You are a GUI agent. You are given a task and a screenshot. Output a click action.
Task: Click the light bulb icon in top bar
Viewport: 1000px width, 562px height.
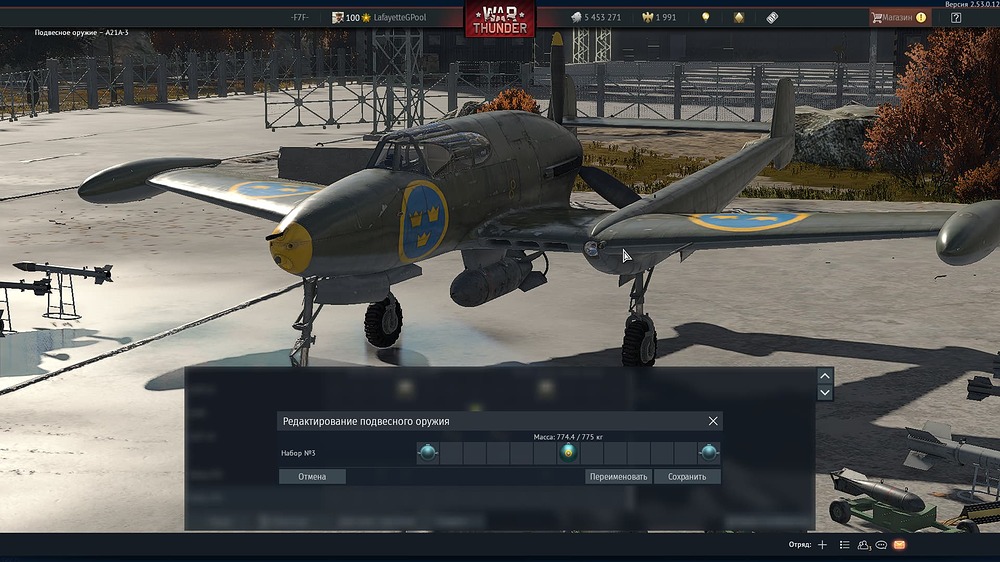click(705, 18)
